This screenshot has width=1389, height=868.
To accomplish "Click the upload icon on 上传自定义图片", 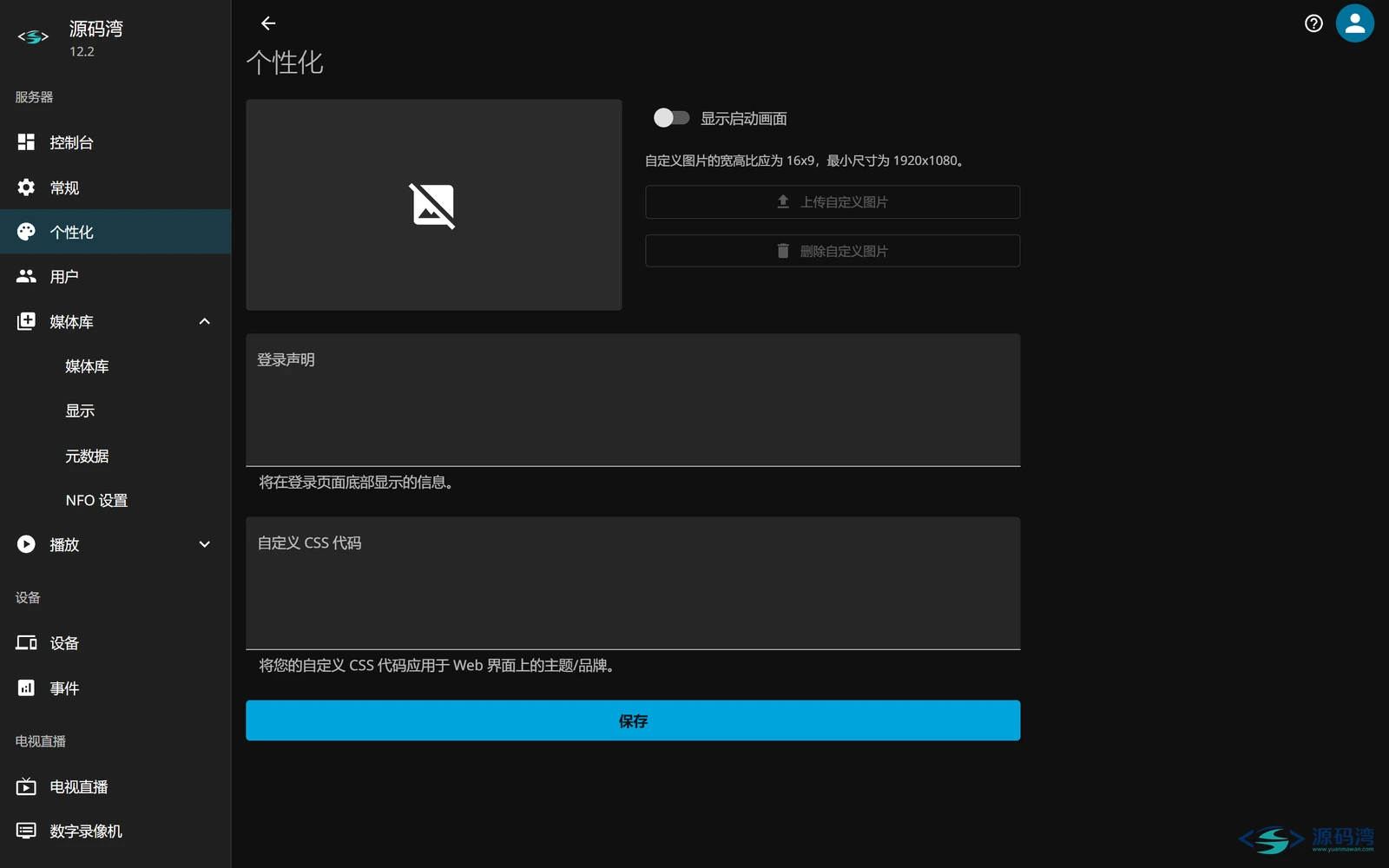I will (783, 201).
